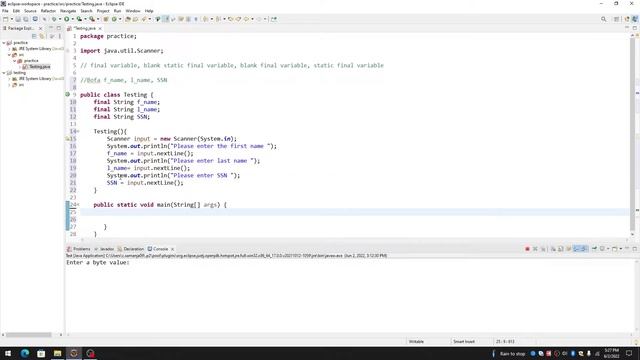Toggle Scroll Lock in Console toolbar
The height and width of the screenshot is (360, 640).
pos(560,249)
